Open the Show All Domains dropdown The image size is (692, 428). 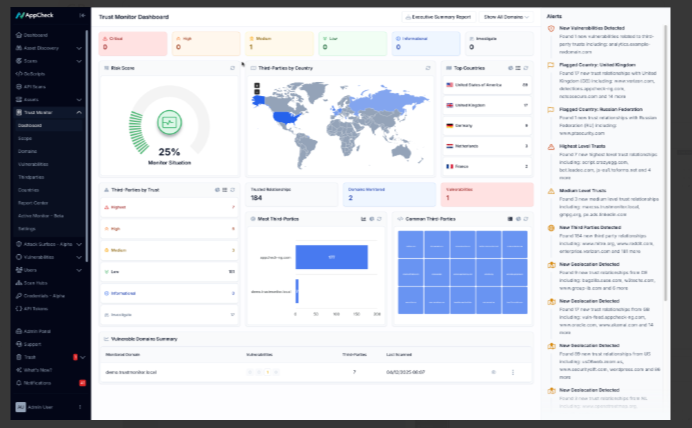pos(506,17)
